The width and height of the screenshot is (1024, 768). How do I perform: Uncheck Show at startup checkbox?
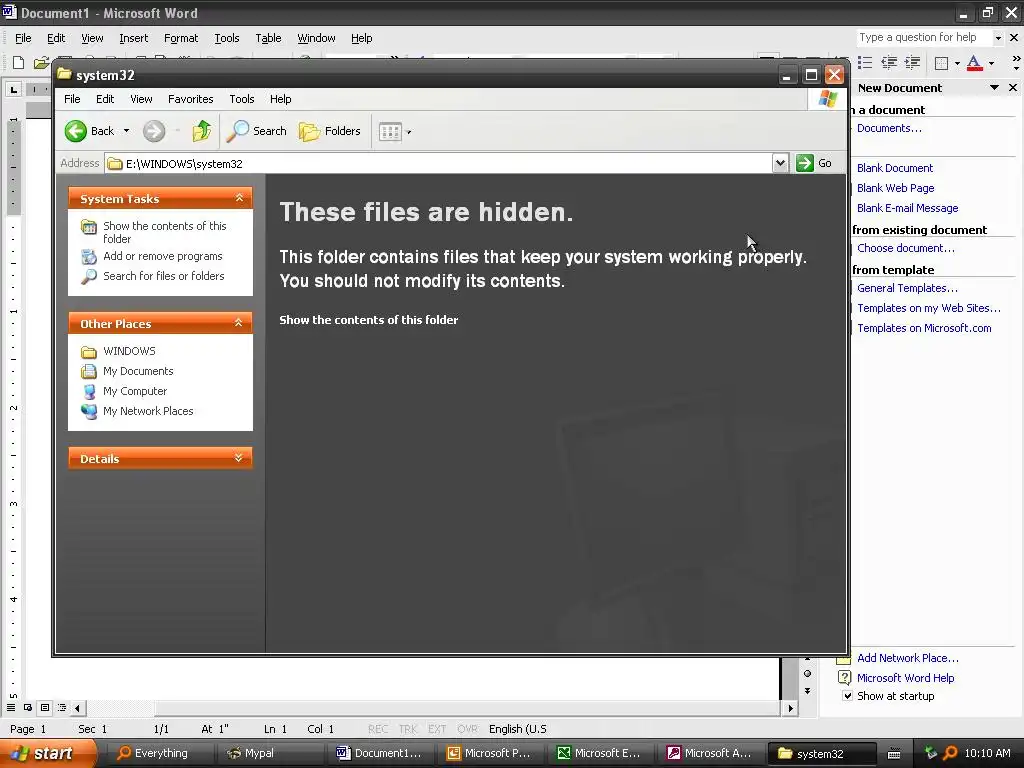coord(847,696)
